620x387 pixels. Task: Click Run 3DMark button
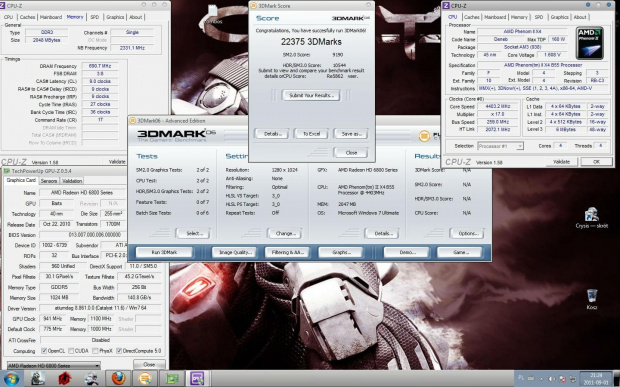(164, 252)
